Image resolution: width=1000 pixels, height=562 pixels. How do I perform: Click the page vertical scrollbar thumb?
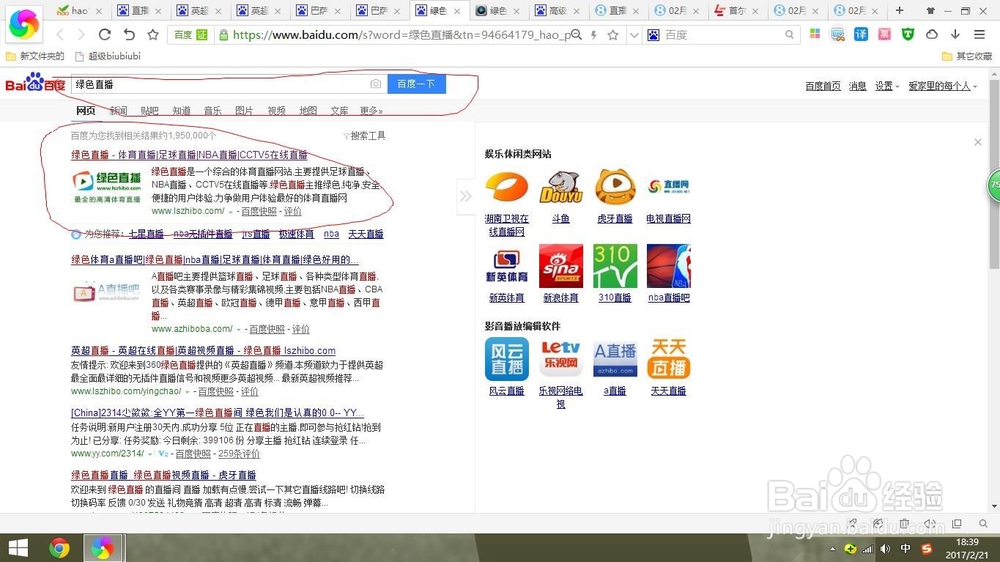pos(994,172)
